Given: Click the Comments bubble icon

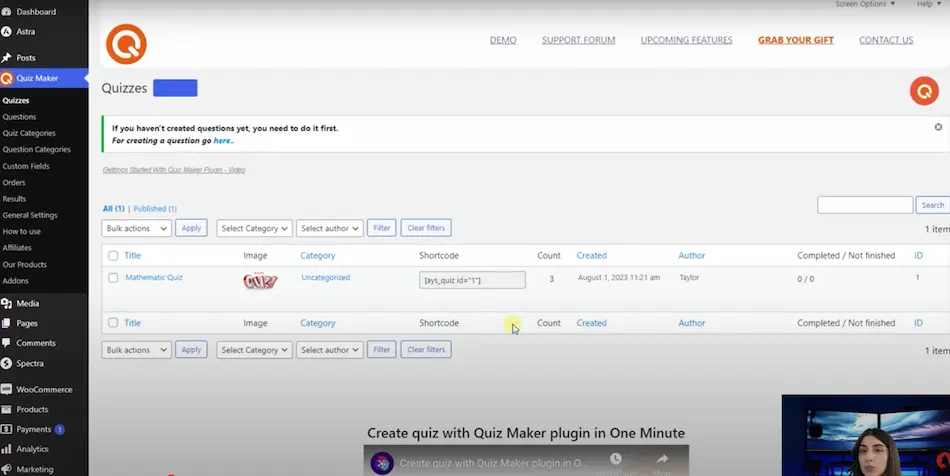Looking at the screenshot, I should [x=6, y=343].
